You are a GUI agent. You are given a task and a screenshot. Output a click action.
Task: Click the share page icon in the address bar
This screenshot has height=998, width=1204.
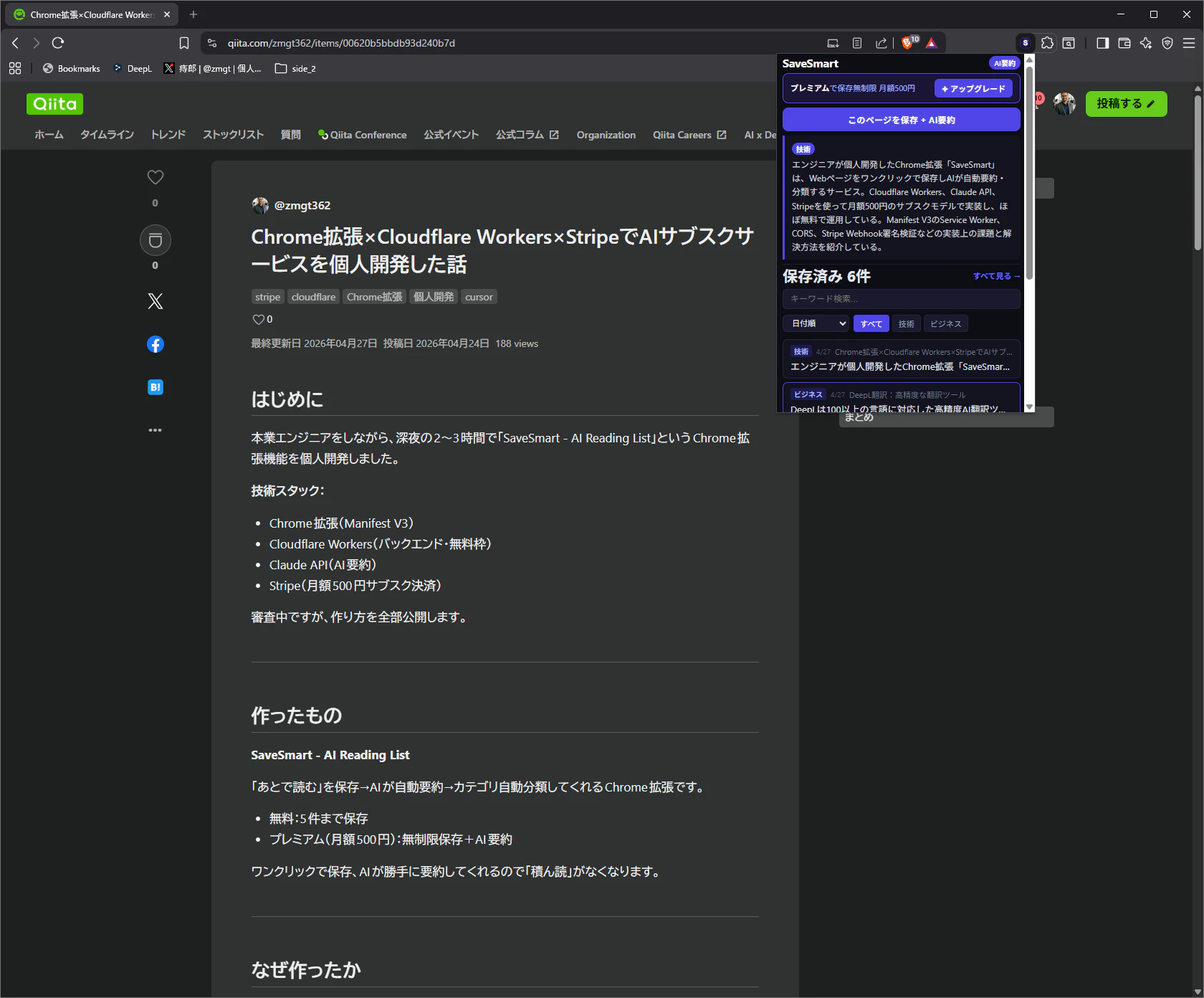coord(881,43)
